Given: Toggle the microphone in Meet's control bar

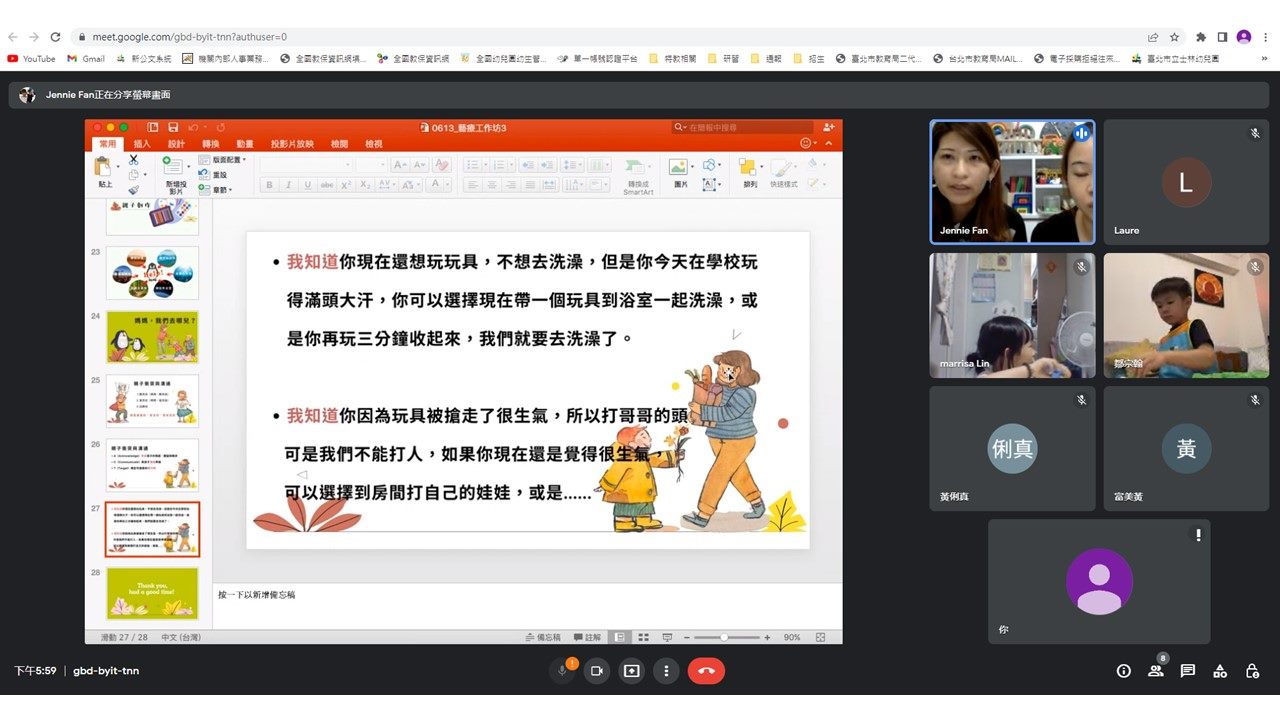Looking at the screenshot, I should point(562,671).
